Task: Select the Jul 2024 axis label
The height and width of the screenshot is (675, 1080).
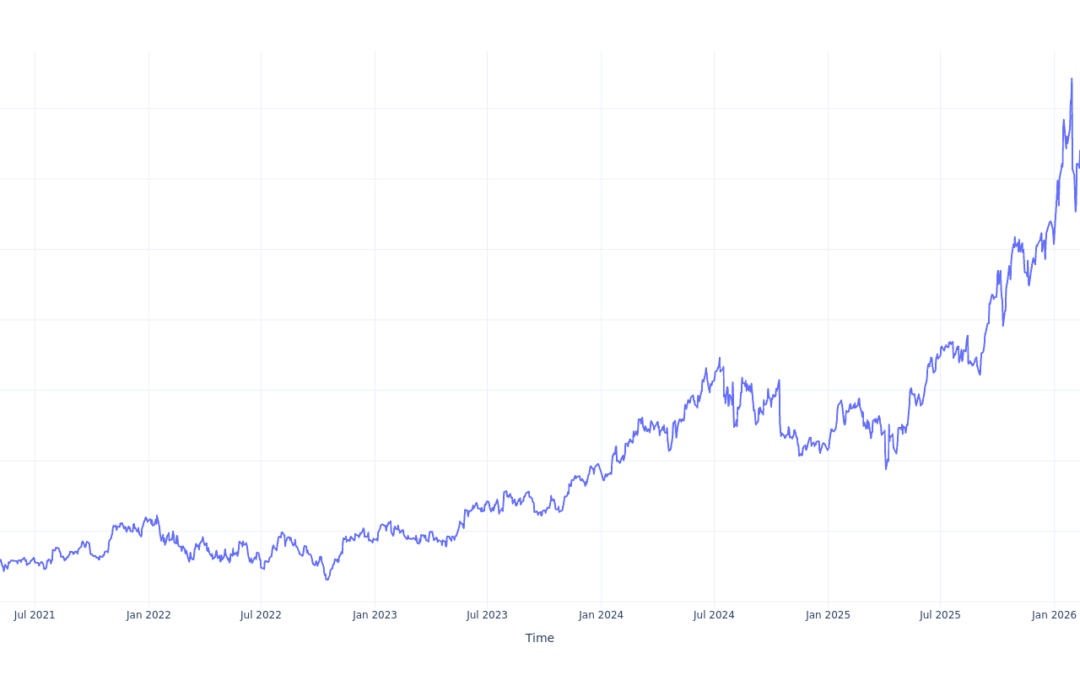Action: (714, 615)
